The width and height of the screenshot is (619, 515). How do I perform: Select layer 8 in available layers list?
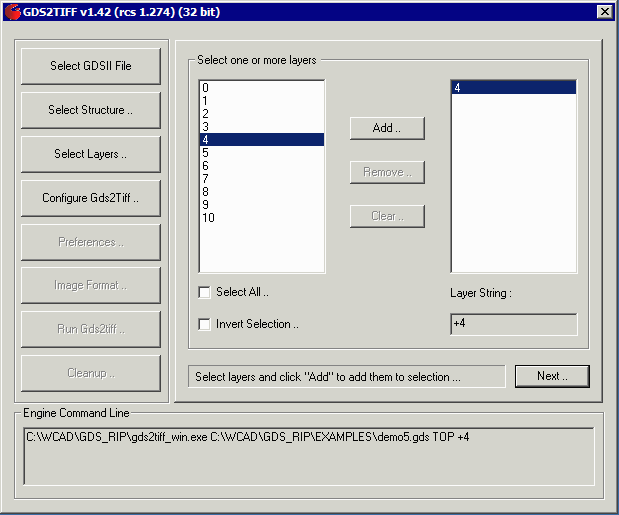262,192
